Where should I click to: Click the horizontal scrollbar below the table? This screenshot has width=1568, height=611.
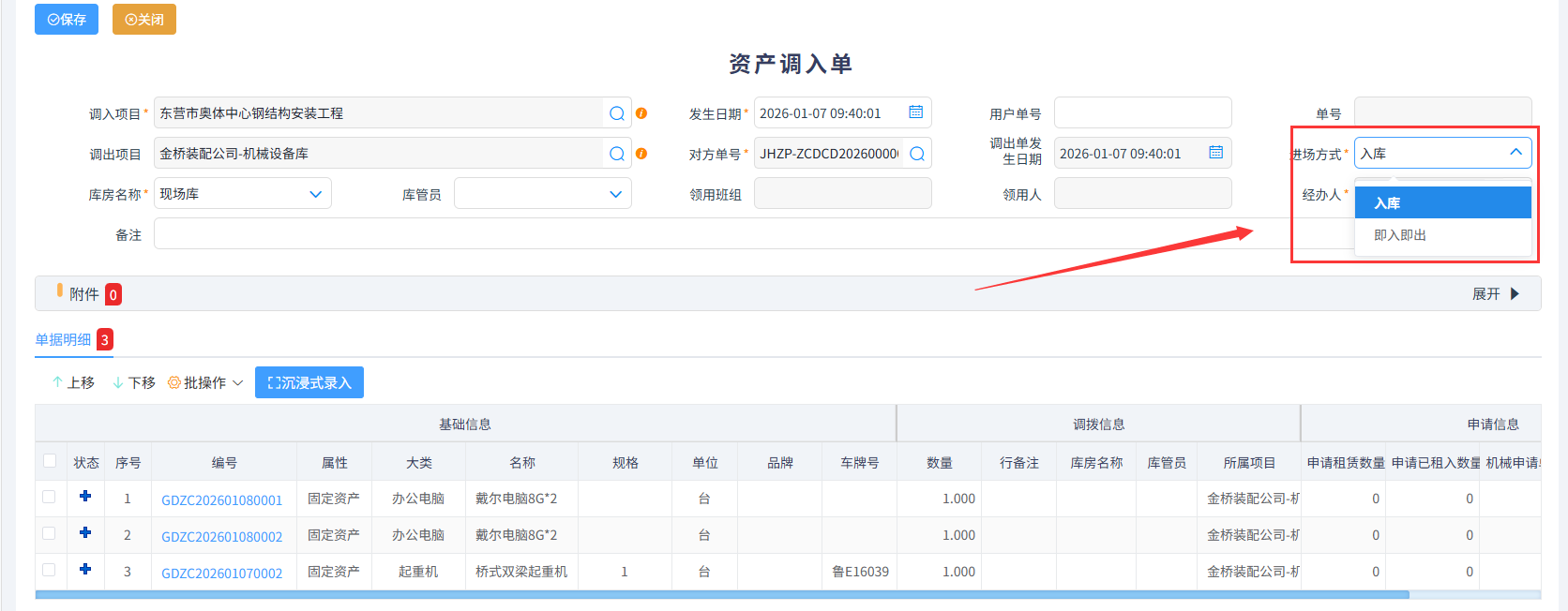[722, 595]
